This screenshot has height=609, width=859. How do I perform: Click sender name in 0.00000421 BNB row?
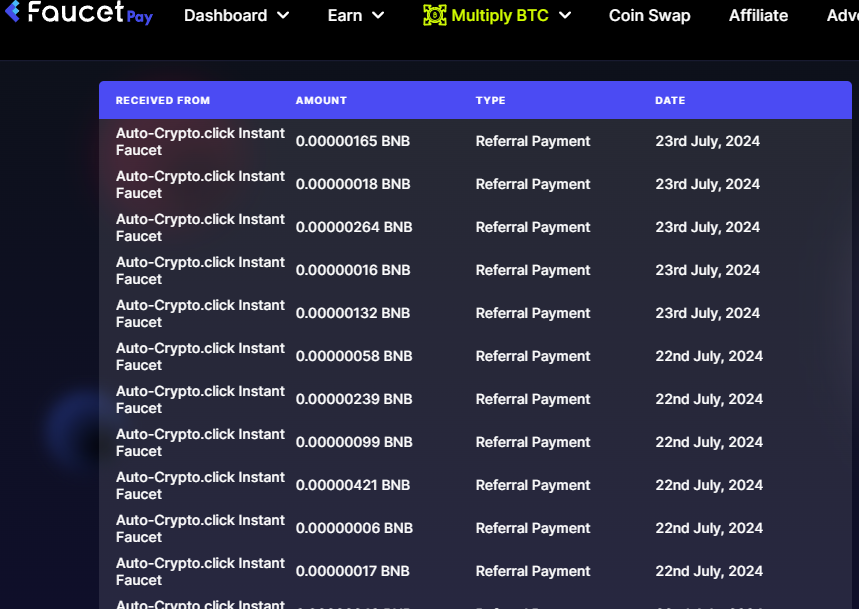click(200, 485)
